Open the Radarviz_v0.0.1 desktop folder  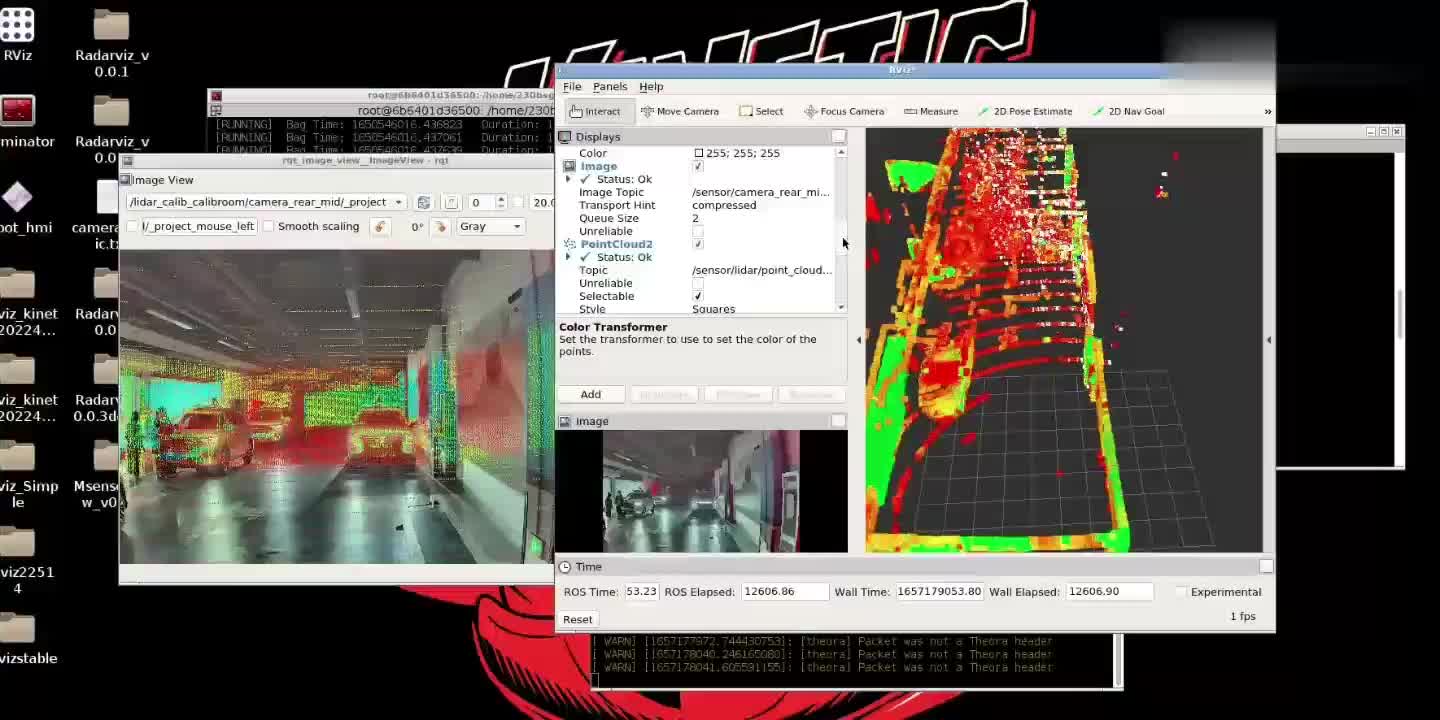(112, 44)
